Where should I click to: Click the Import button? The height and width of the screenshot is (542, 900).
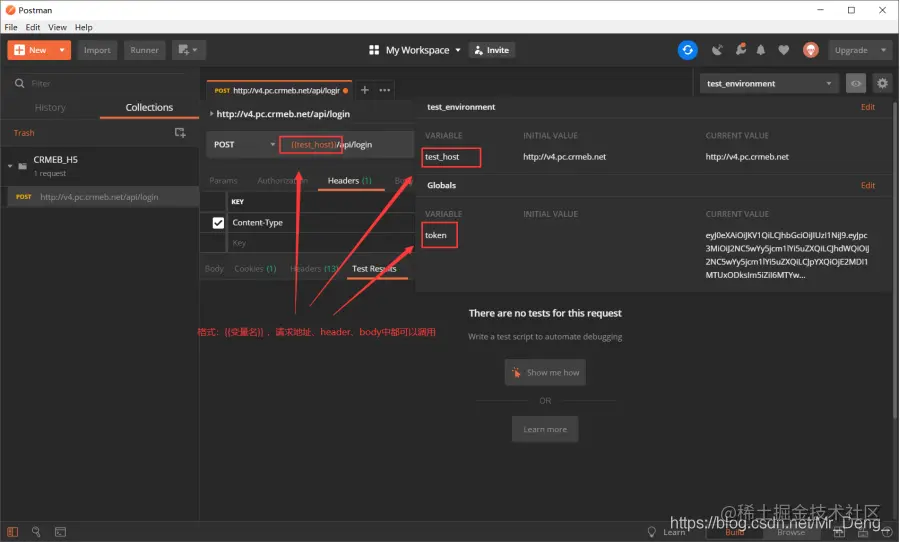tap(97, 50)
